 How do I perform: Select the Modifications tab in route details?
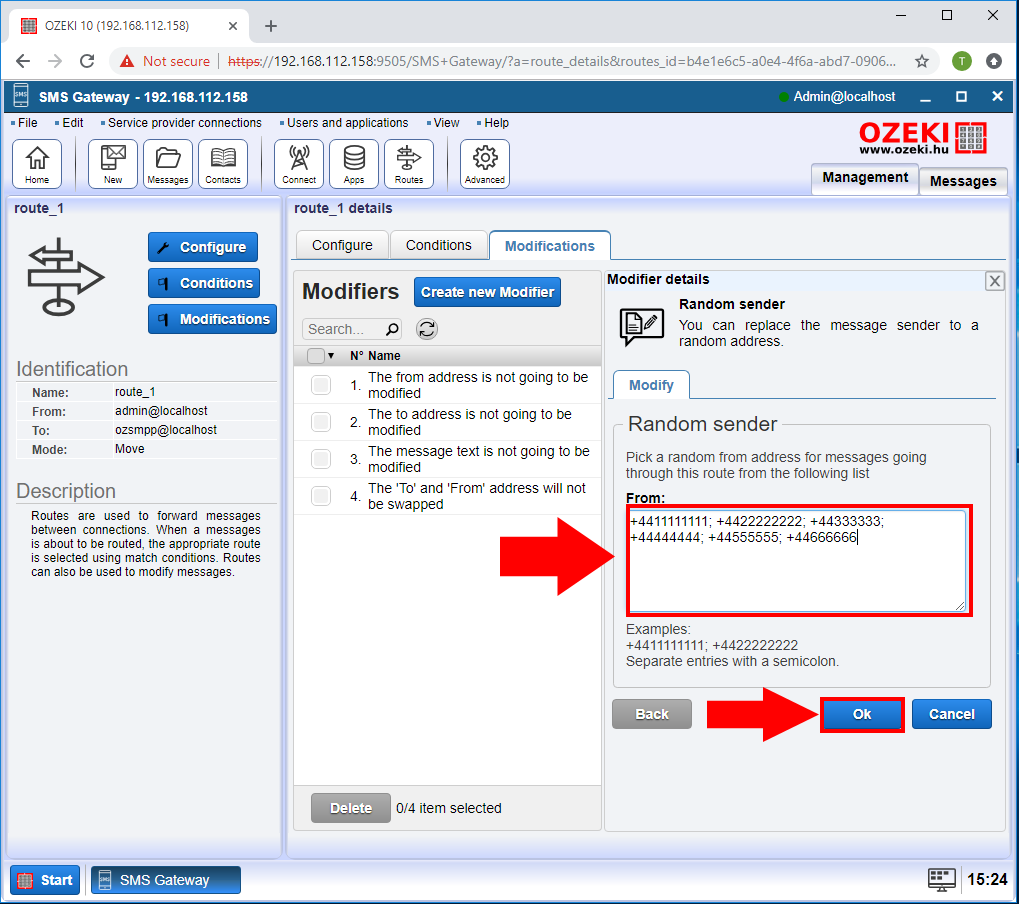(550, 246)
